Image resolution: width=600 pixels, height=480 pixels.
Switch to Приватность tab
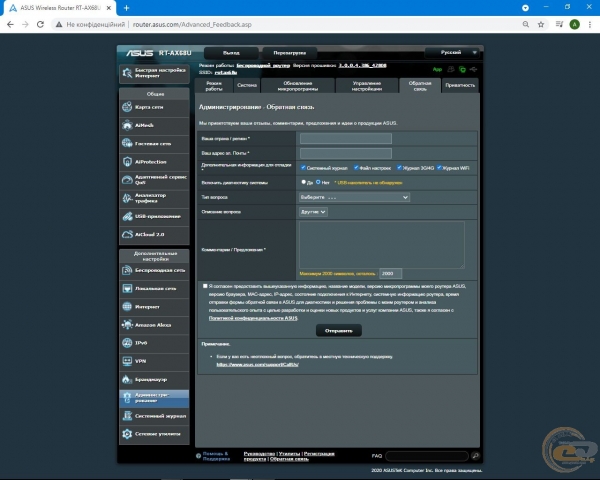460,86
